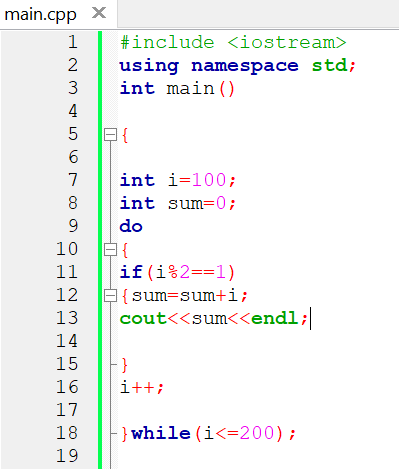Collapse the do block fold on line 10
This screenshot has height=469, width=399.
[110, 250]
